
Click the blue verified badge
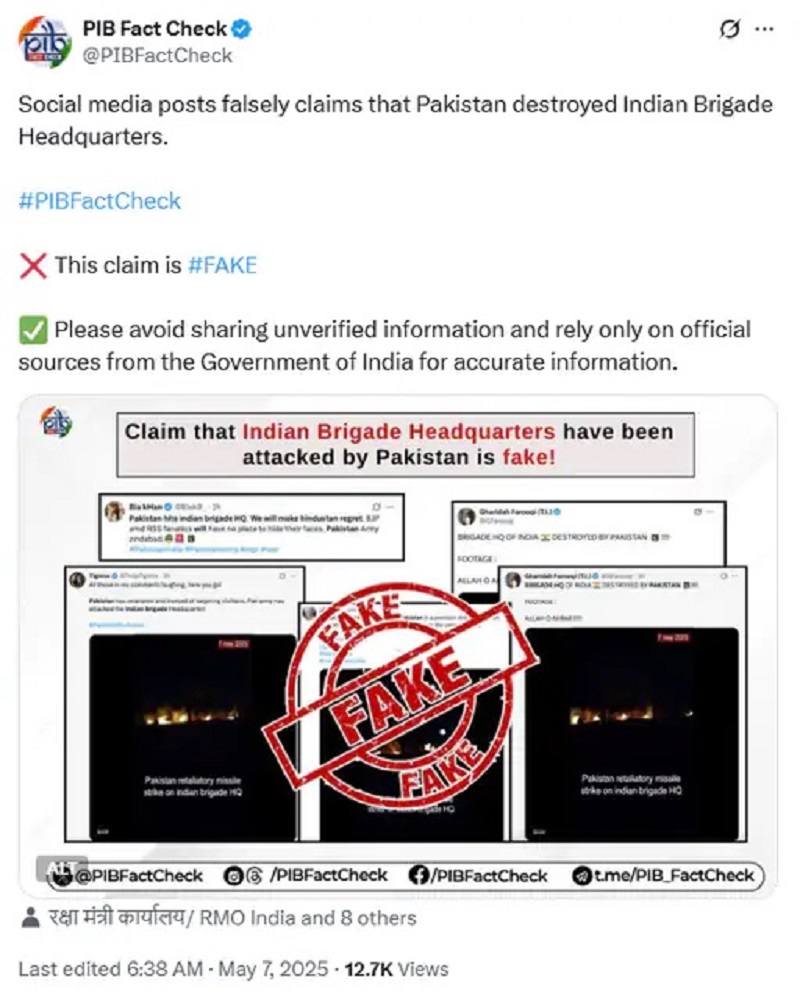241,29
